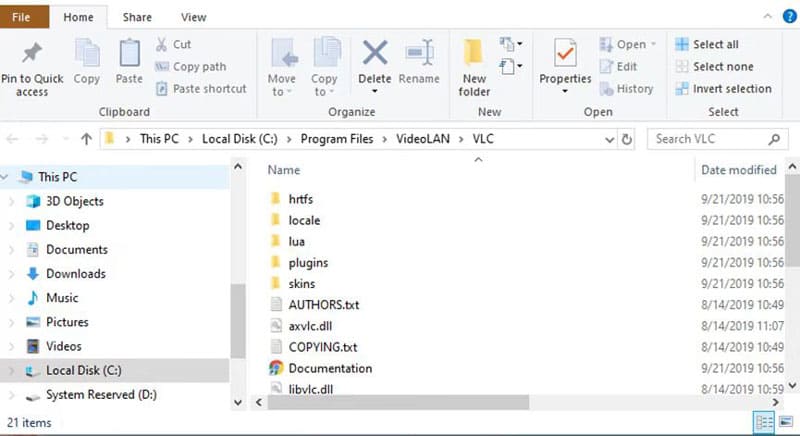The height and width of the screenshot is (436, 800).
Task: Click the New folder icon
Action: point(473,53)
